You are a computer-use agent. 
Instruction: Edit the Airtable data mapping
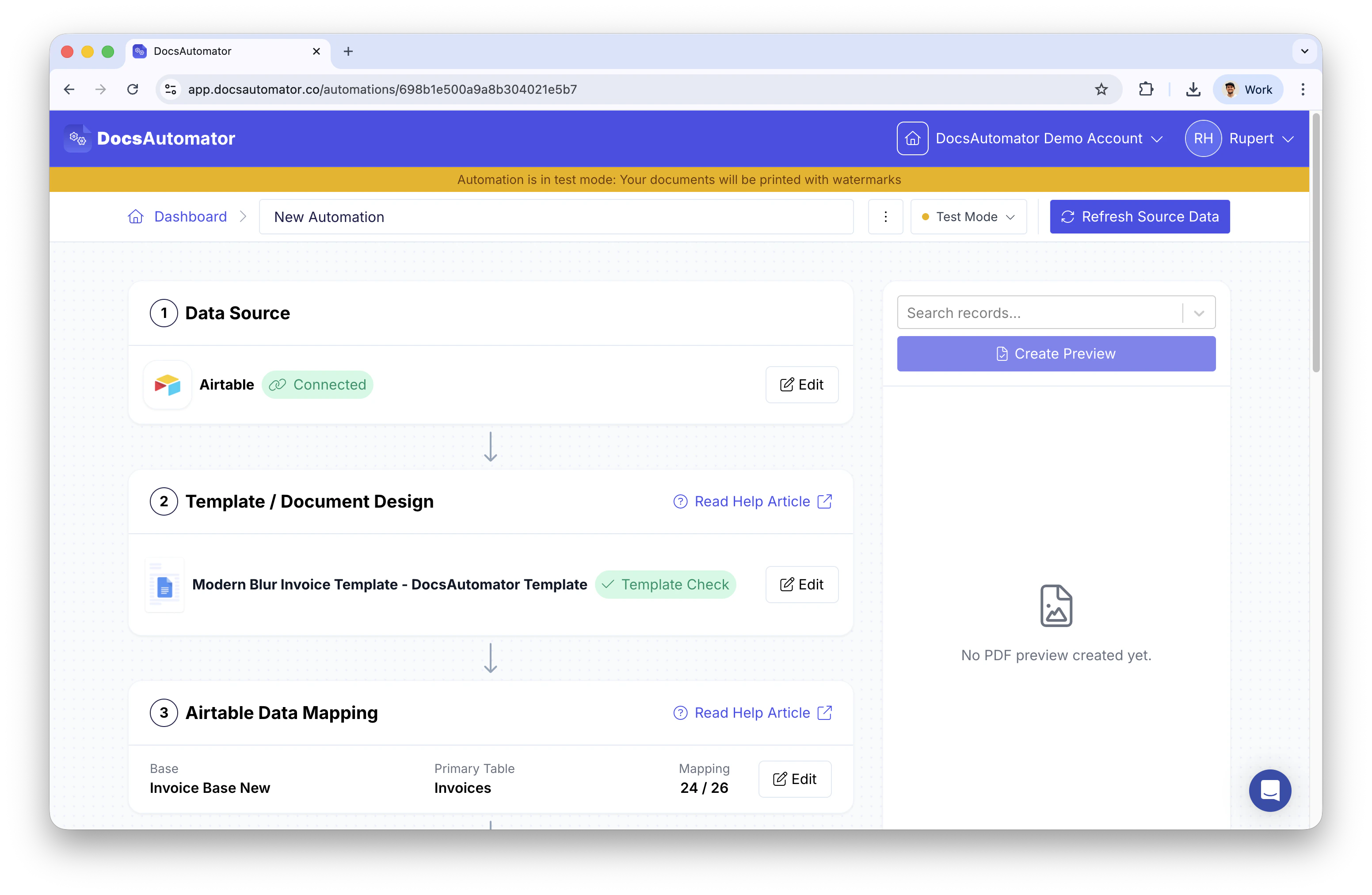(x=795, y=780)
